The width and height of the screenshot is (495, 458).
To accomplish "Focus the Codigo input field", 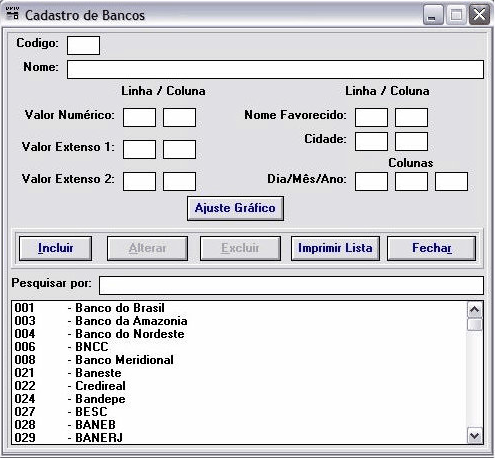I will tap(83, 45).
